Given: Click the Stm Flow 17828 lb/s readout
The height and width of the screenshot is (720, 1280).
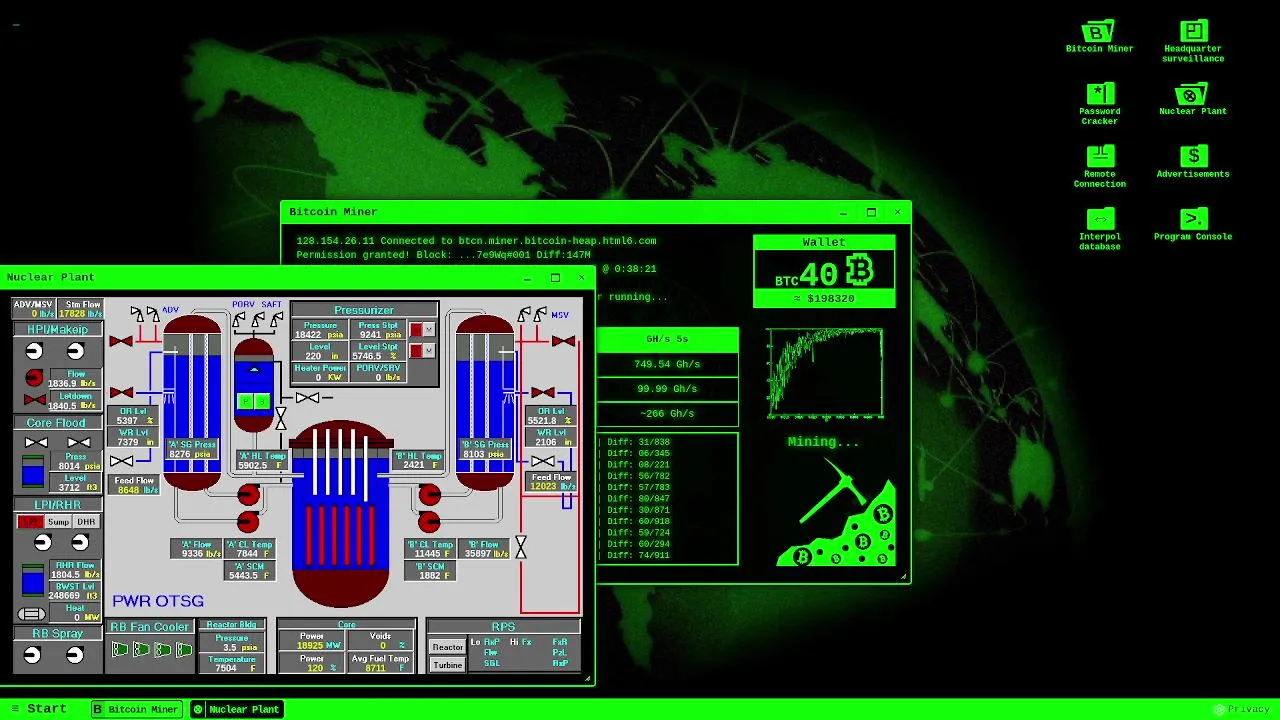Looking at the screenshot, I should pos(81,308).
